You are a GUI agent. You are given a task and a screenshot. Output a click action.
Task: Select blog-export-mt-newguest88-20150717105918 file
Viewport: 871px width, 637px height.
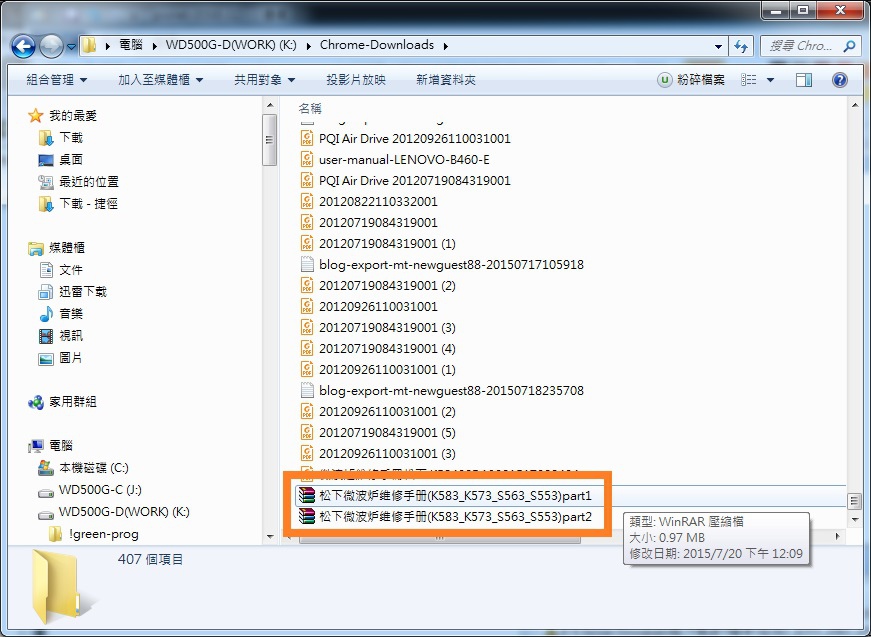[x=451, y=264]
